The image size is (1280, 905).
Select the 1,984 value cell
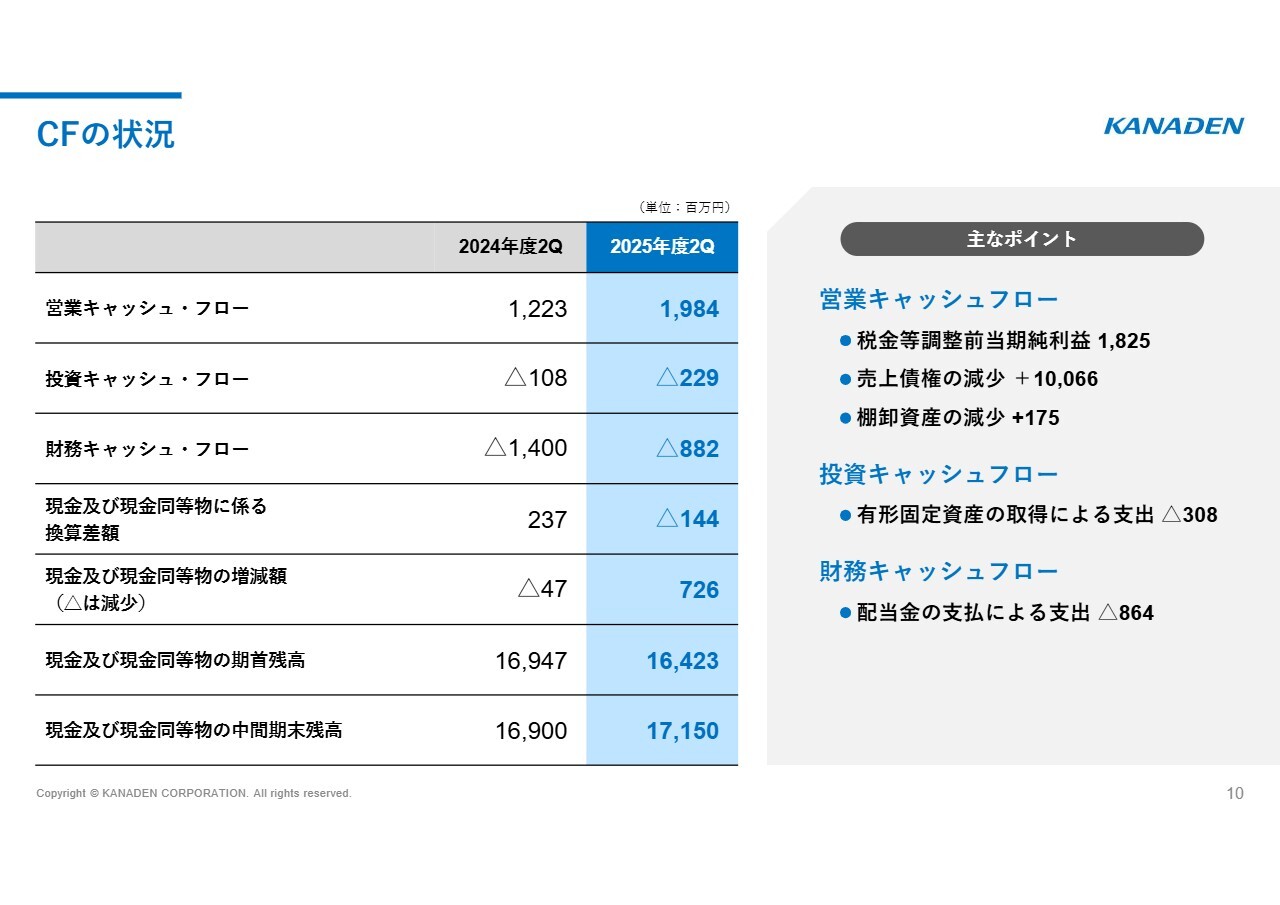coord(689,309)
